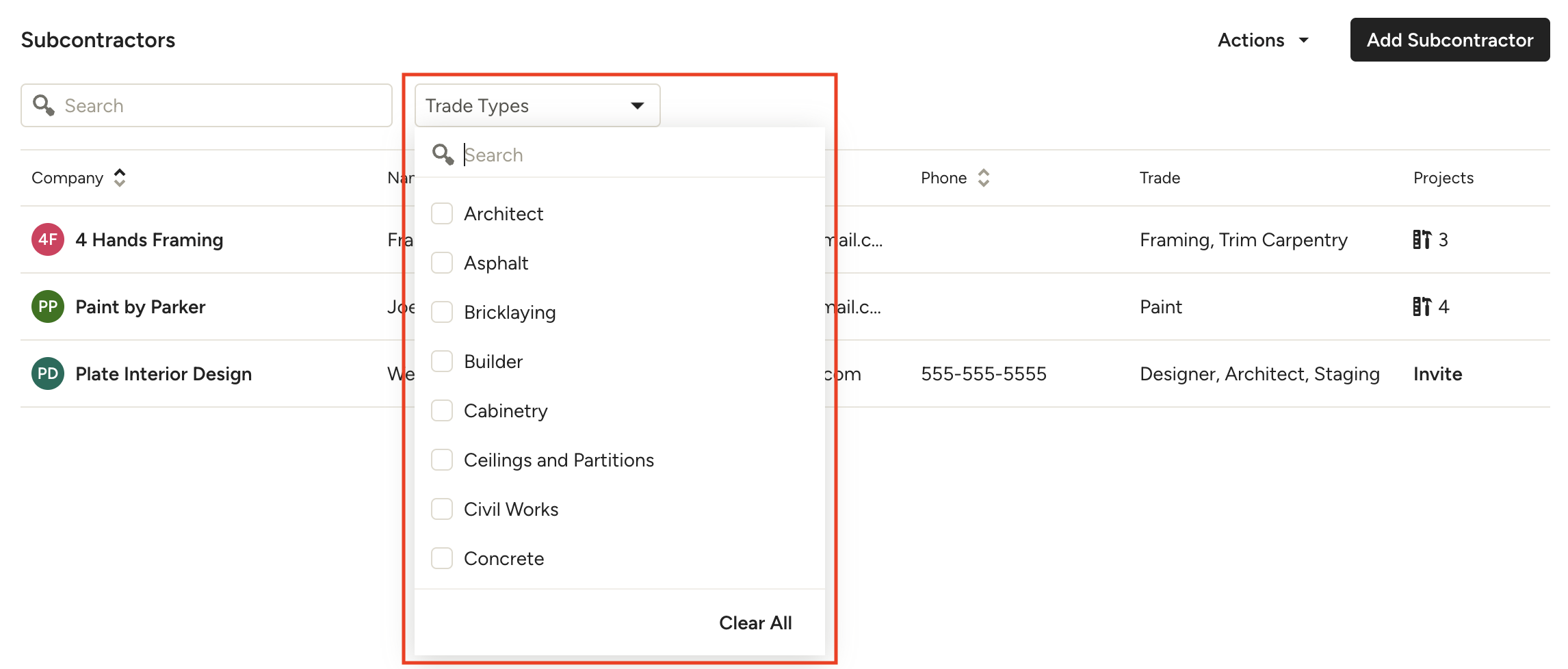Focus the main subcontractor Search field
This screenshot has height=669, width=1568.
pyautogui.click(x=207, y=105)
